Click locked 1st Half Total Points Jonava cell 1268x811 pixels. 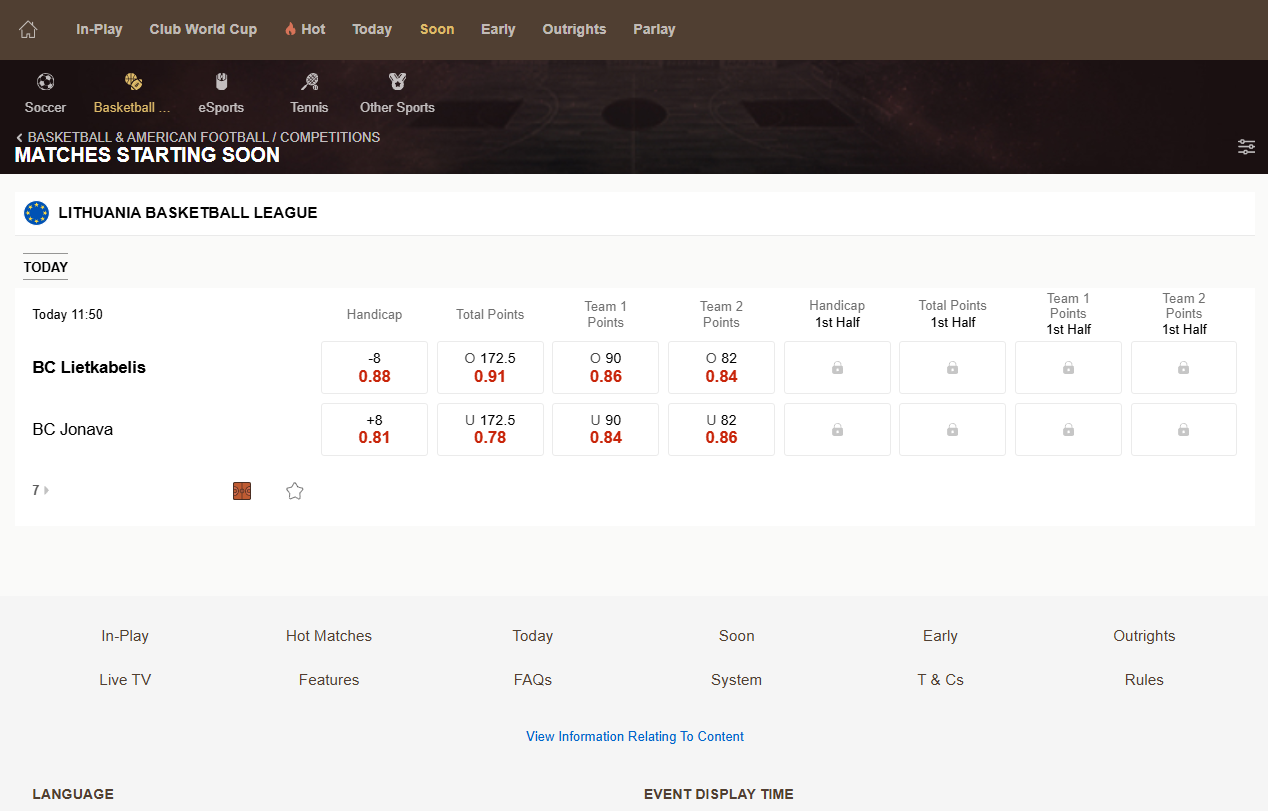(952, 429)
